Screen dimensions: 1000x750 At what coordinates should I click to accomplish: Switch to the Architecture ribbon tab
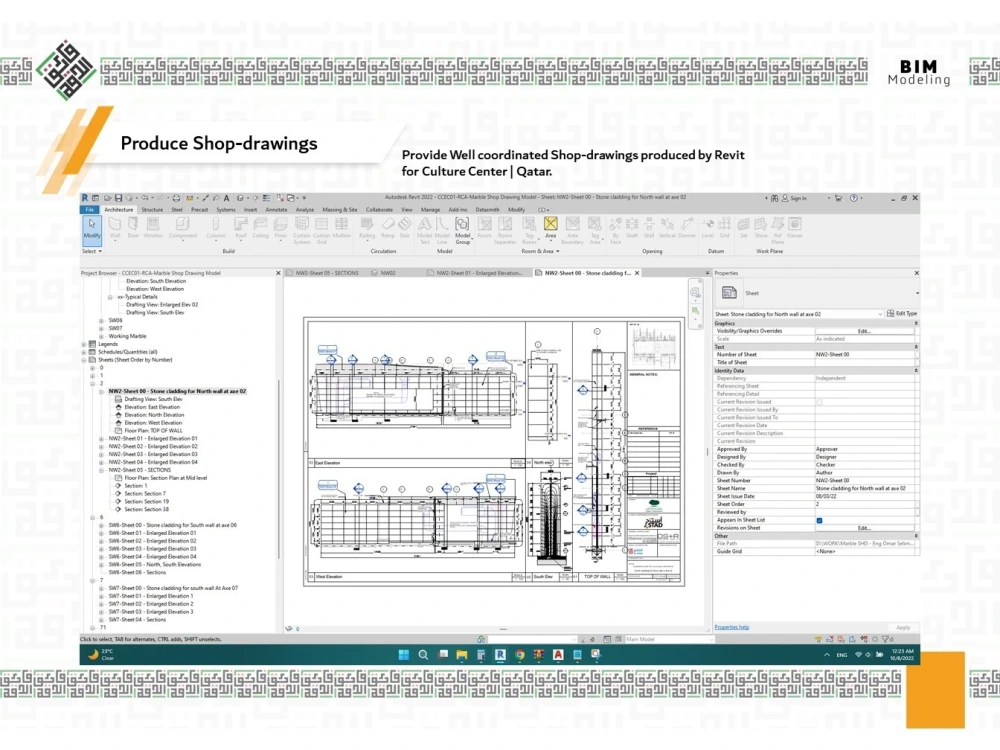pos(118,210)
